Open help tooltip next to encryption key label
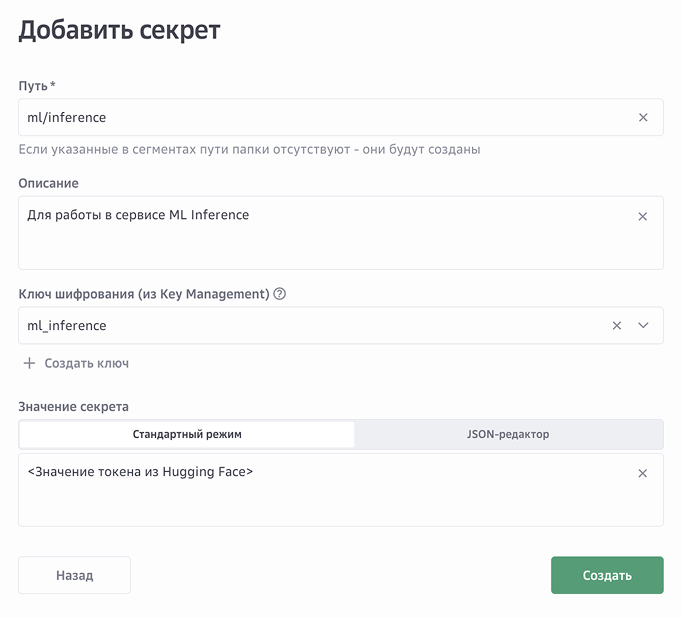The image size is (682, 618). pos(280,294)
